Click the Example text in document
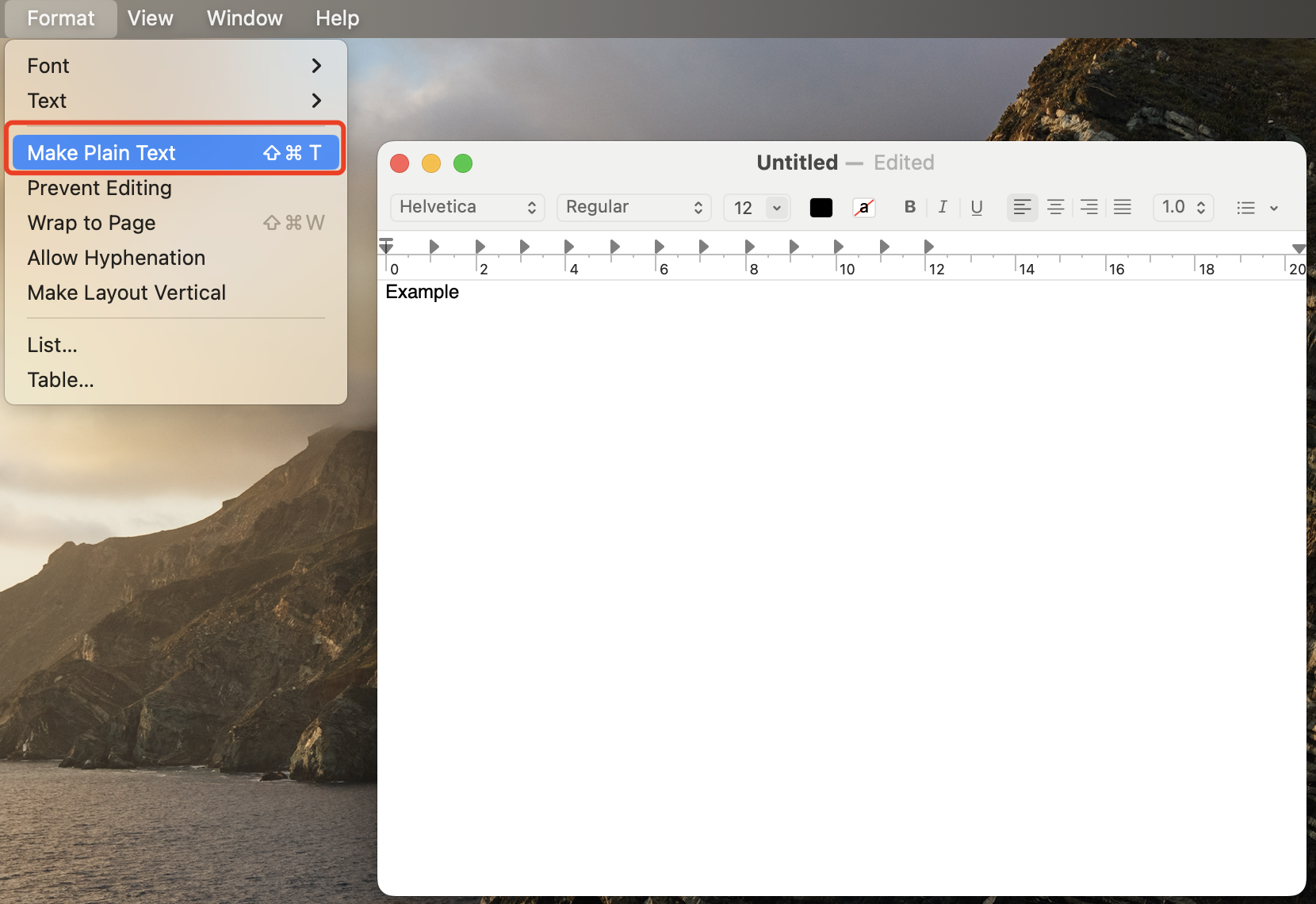Screen dimensions: 1316x904 (422, 292)
